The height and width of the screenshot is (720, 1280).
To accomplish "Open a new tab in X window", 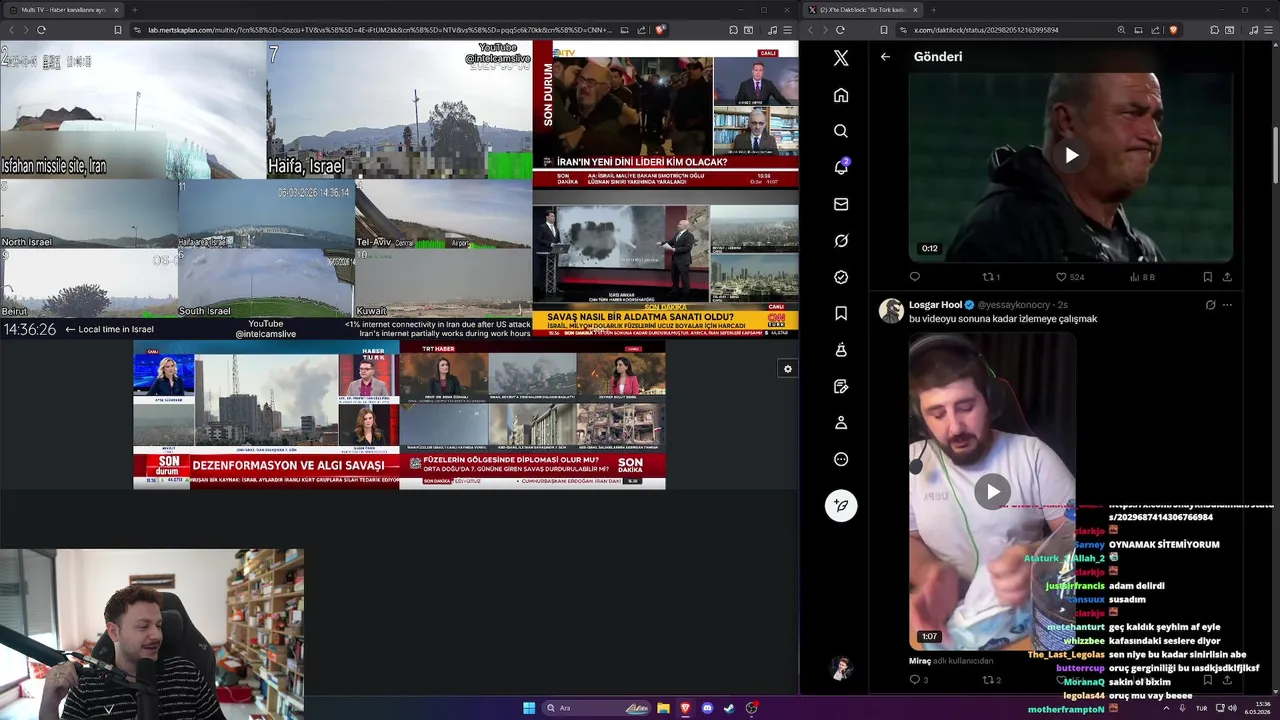I will (933, 10).
